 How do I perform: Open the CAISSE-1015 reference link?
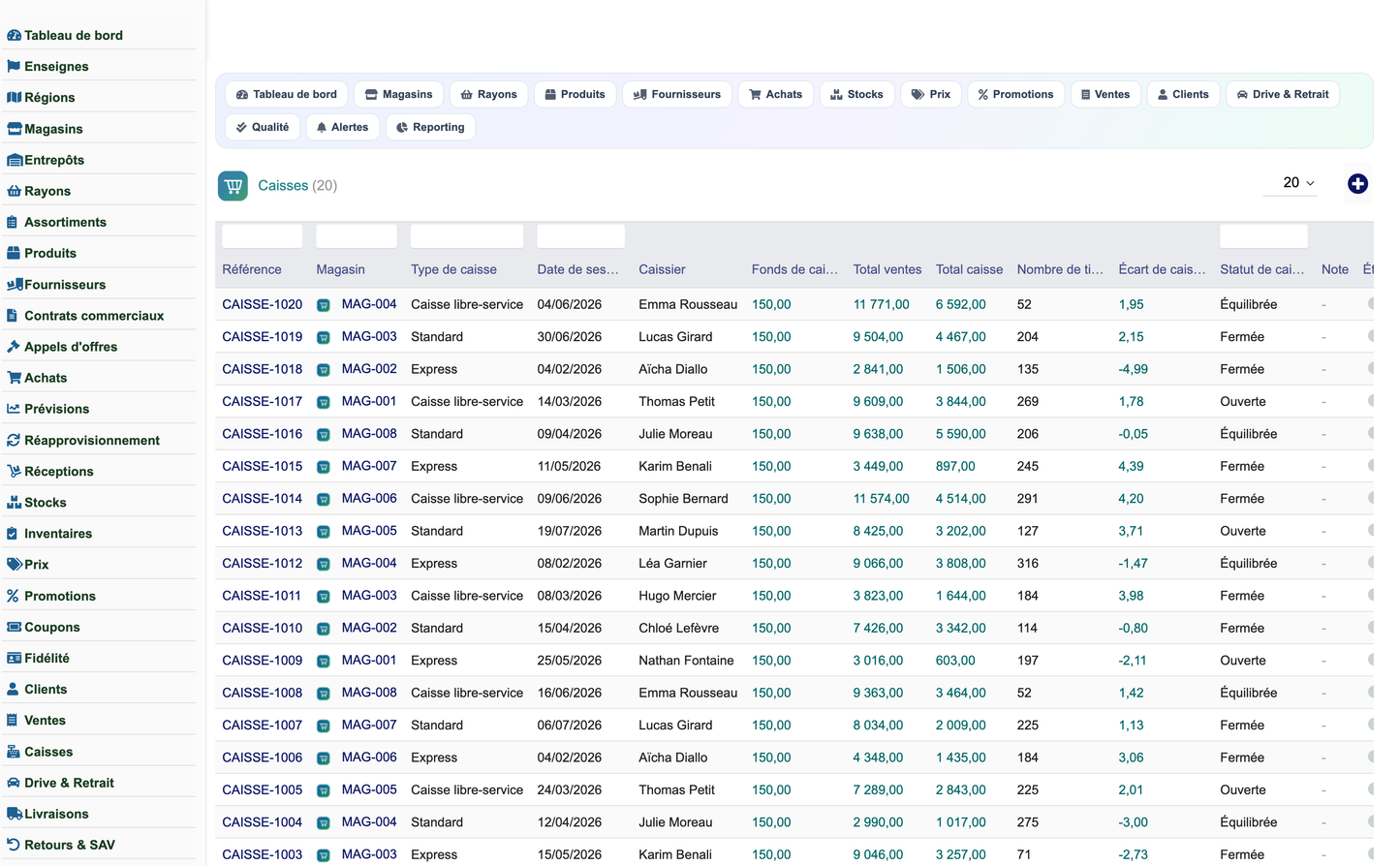tap(262, 466)
